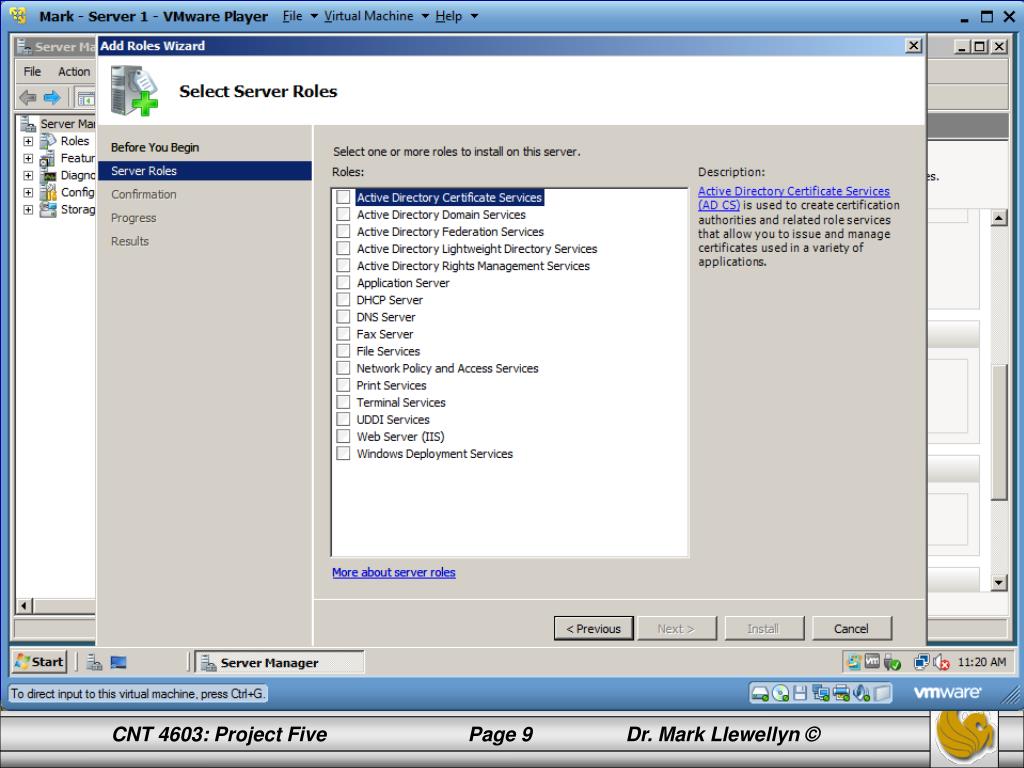Click the Server Manager scroll up arrow
1024x768 pixels.
tap(999, 218)
